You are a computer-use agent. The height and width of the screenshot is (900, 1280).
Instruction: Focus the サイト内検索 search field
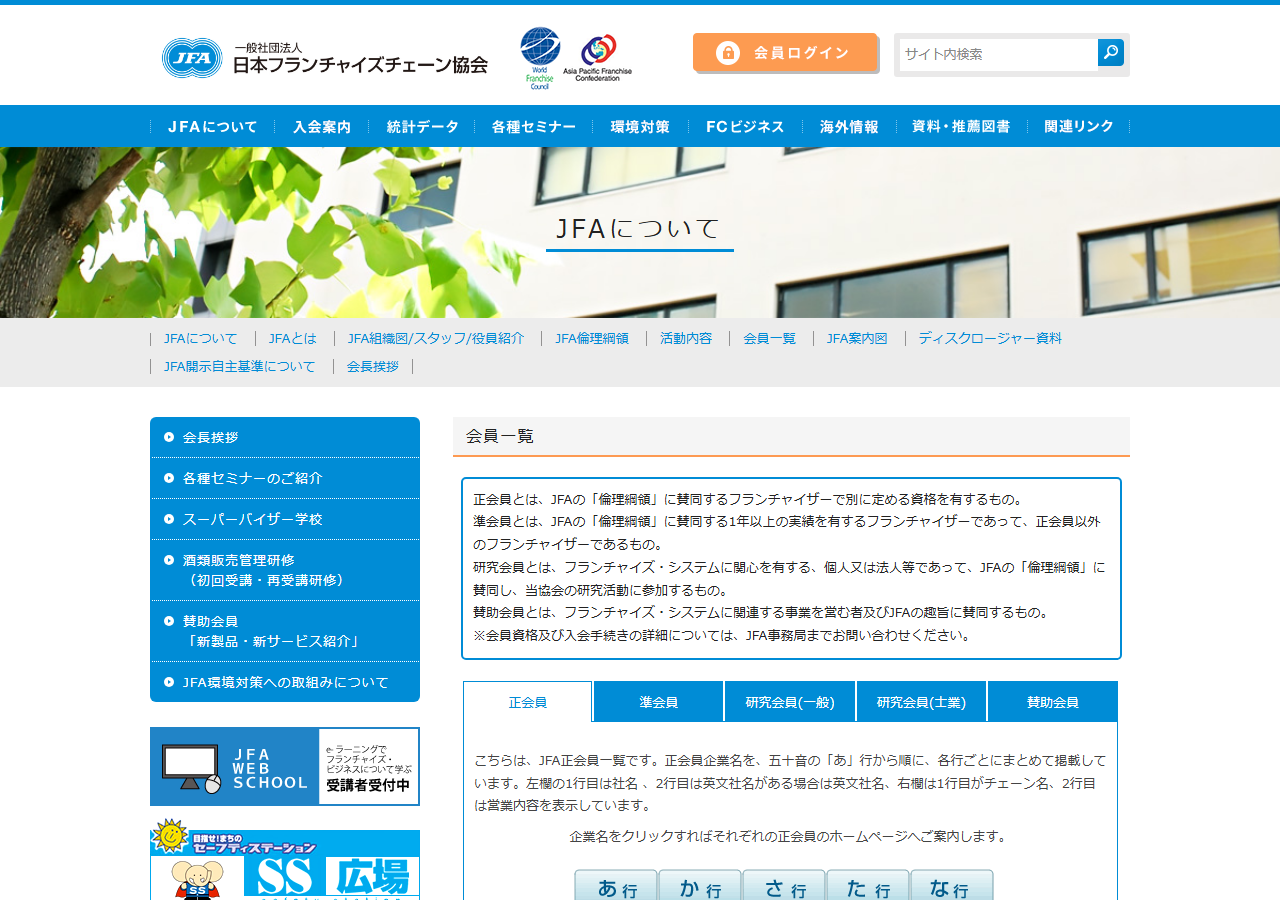tap(998, 54)
